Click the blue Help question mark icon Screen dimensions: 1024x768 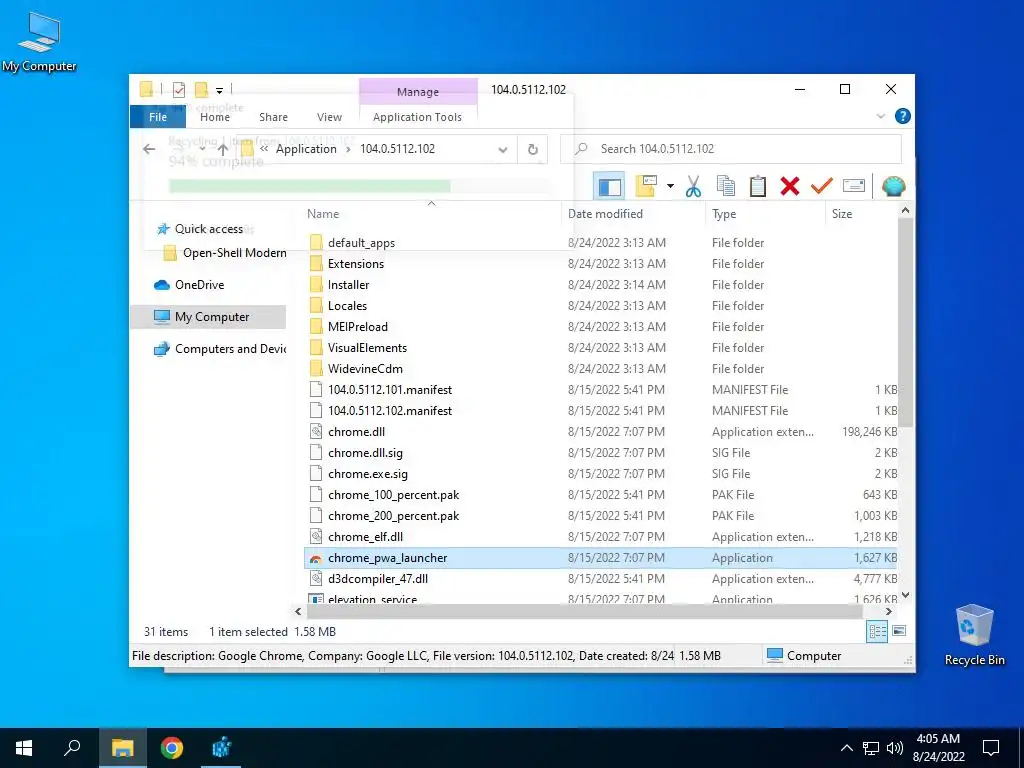coord(903,116)
